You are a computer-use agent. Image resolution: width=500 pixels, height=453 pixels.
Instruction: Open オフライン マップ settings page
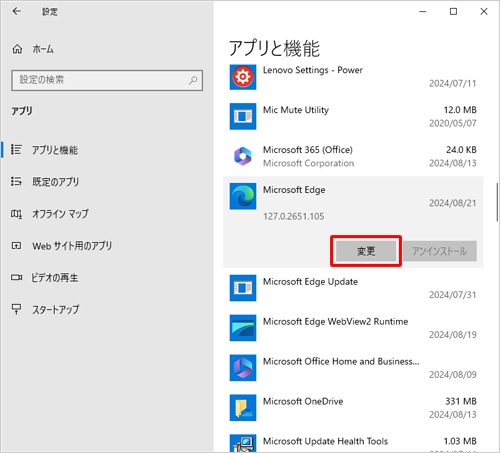[x=60, y=214]
